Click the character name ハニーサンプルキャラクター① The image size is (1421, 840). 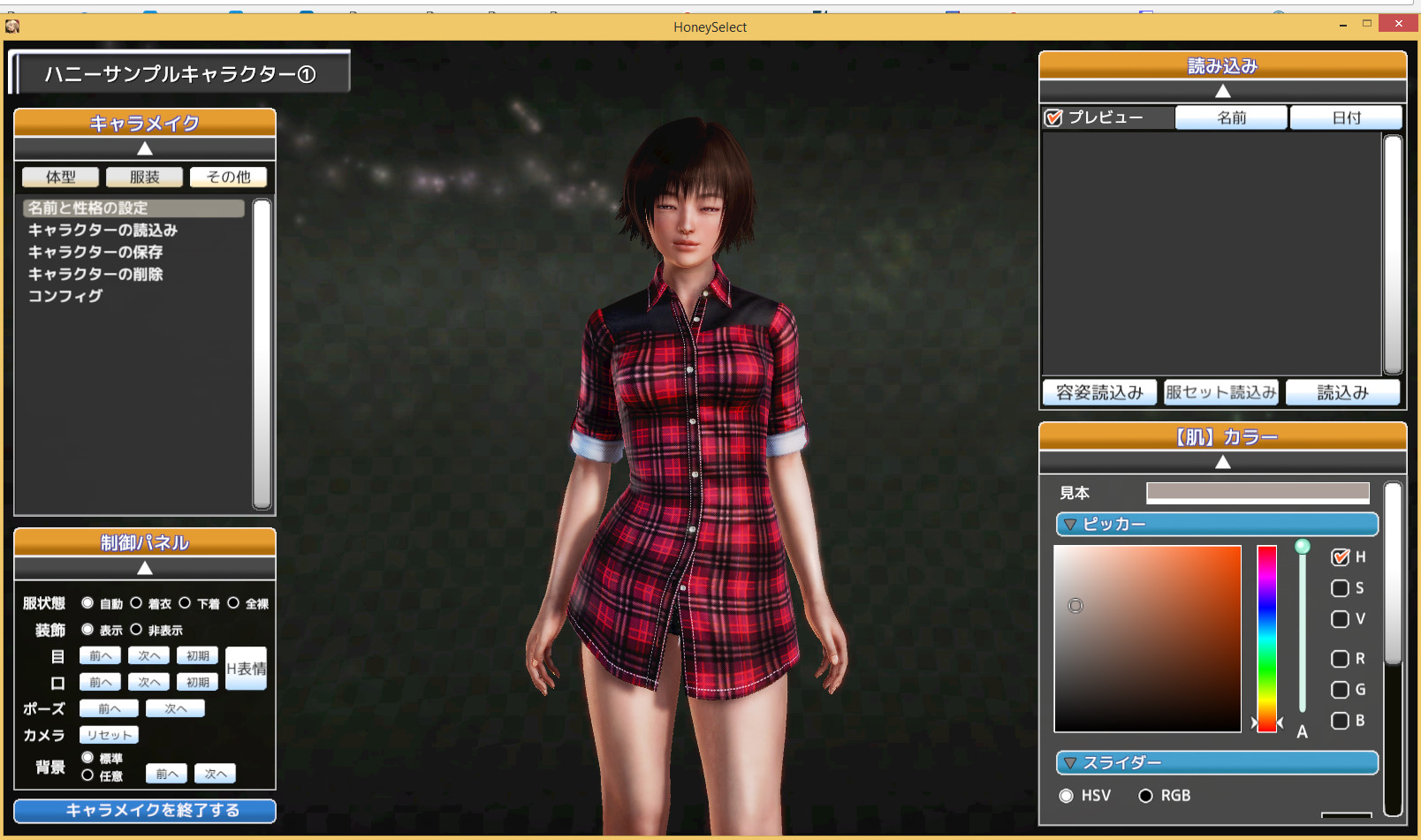(x=180, y=74)
